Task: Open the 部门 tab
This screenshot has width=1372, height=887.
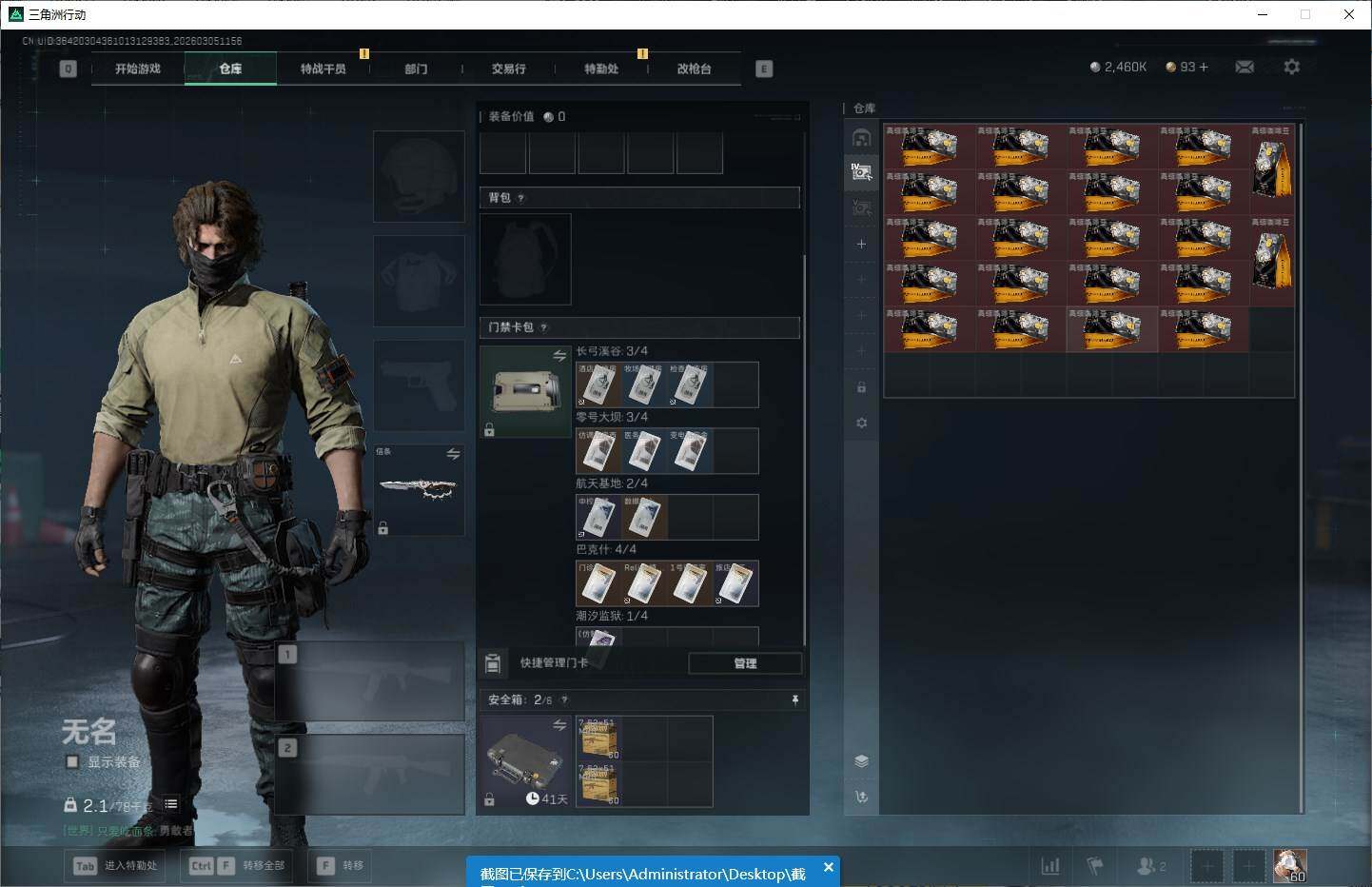Action: 416,69
